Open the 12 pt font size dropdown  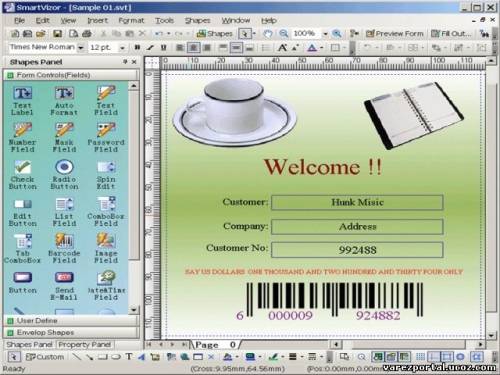(122, 48)
